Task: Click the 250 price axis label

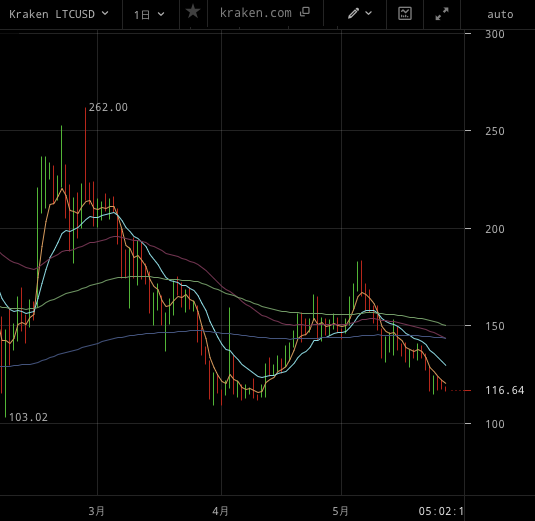Action: coord(495,131)
